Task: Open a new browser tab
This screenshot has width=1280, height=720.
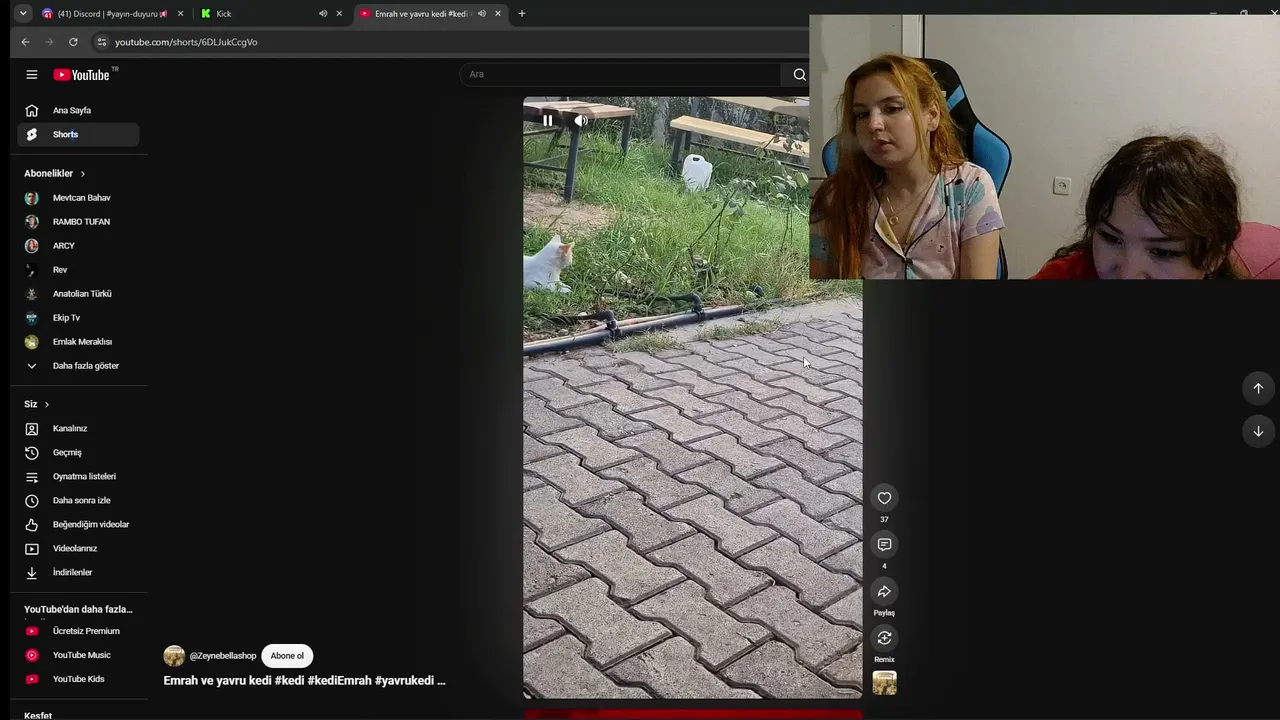Action: 521,14
